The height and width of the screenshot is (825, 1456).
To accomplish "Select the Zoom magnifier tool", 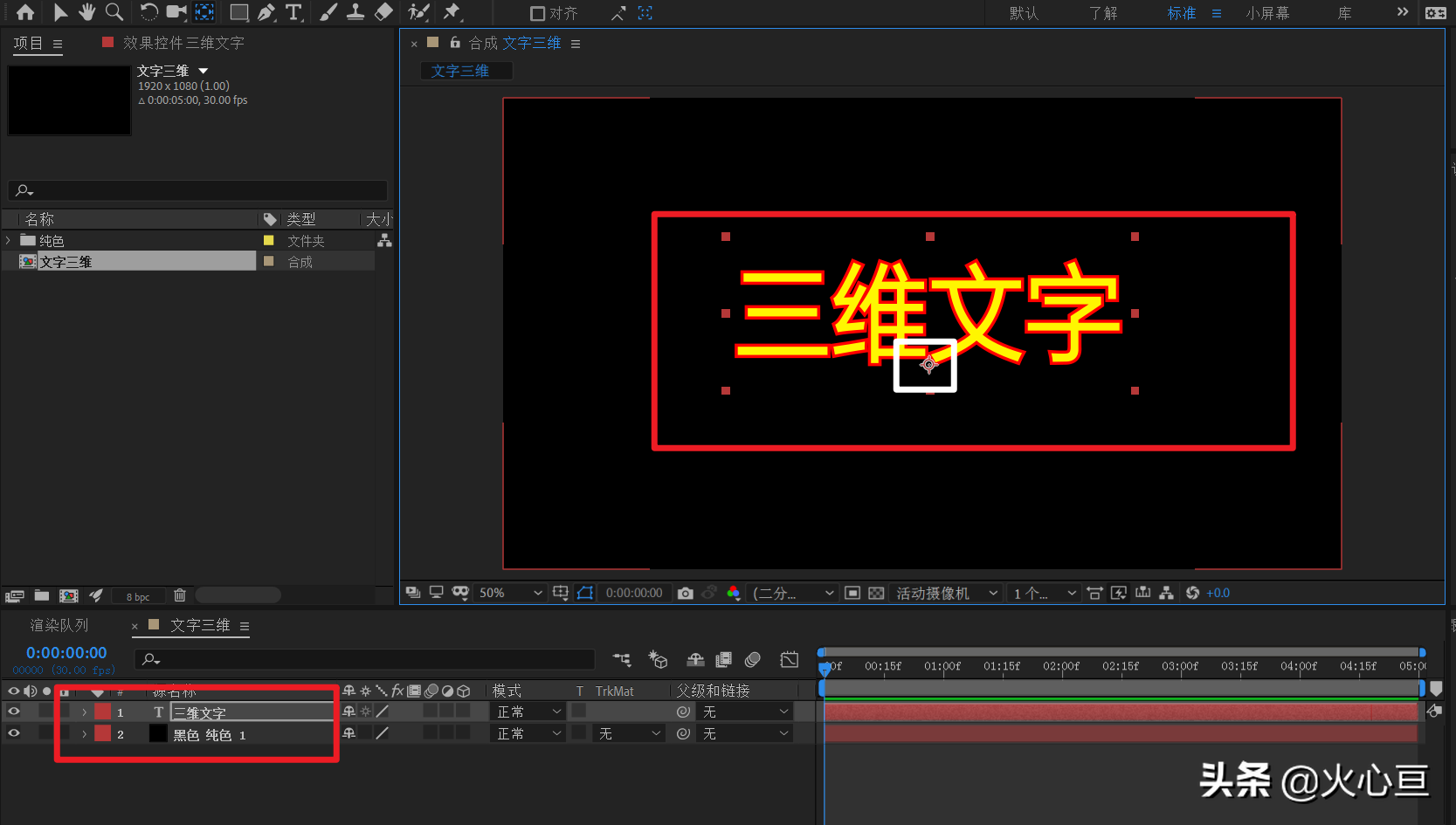I will pyautogui.click(x=114, y=12).
